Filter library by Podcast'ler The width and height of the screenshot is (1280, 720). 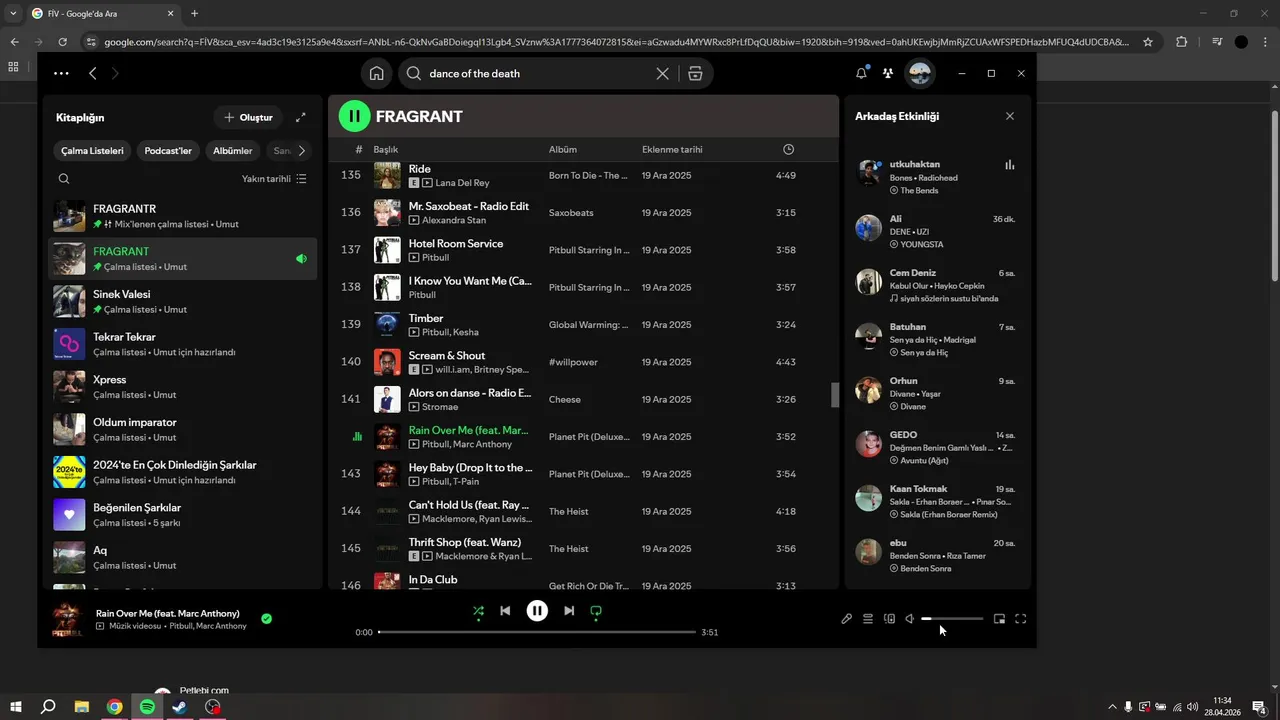point(168,151)
